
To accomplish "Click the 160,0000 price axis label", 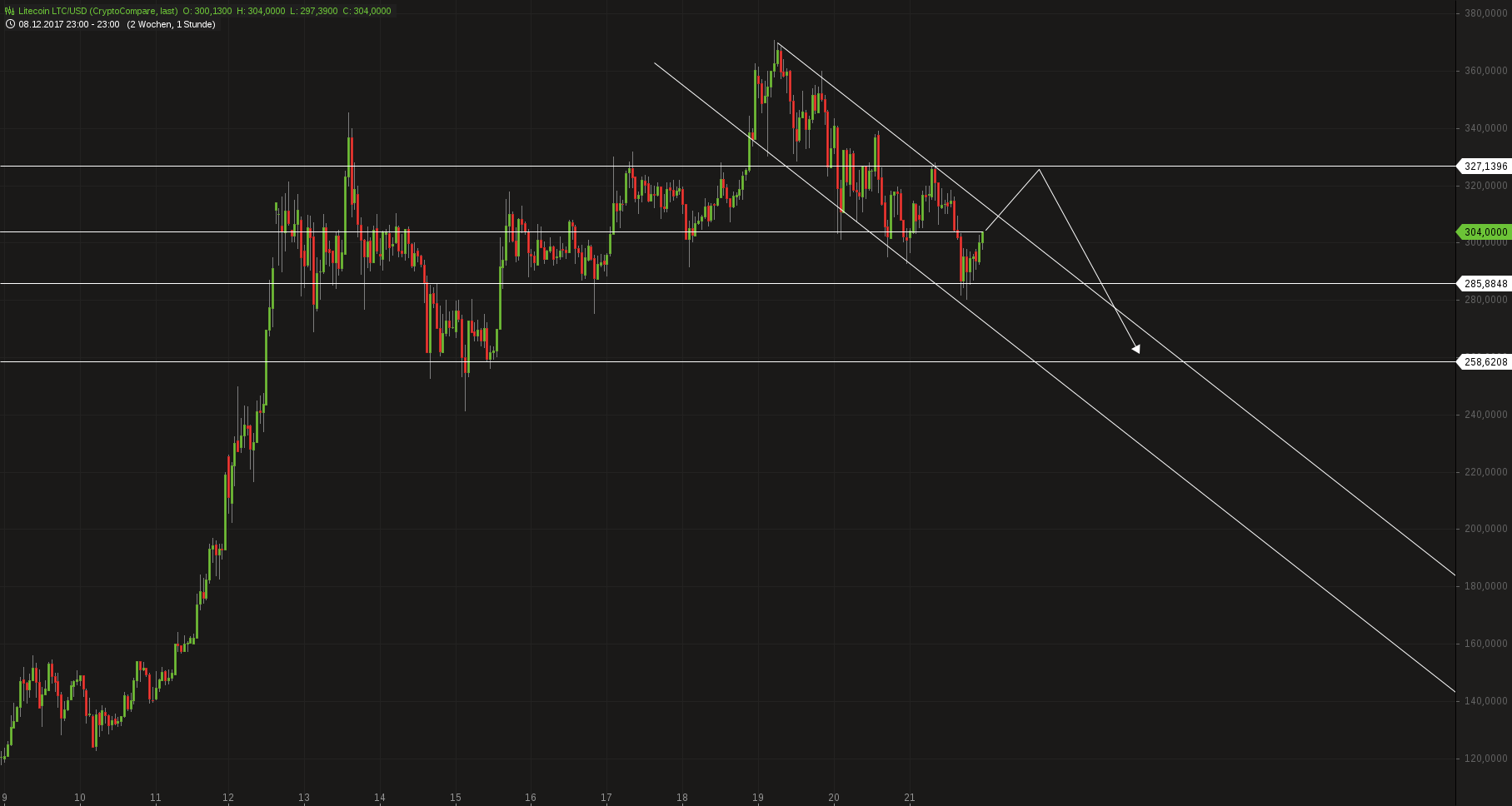I will (x=1486, y=644).
